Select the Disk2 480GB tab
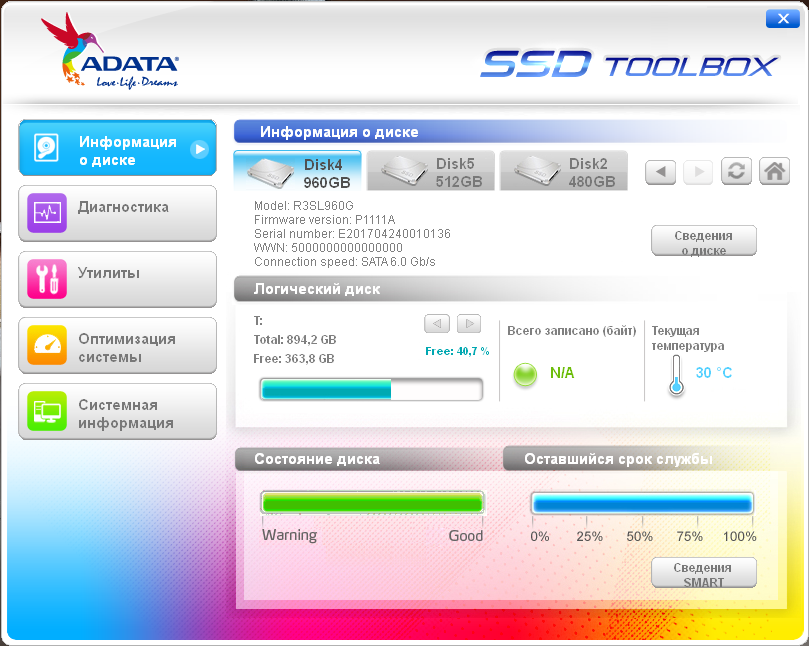The image size is (809, 646). 563,171
